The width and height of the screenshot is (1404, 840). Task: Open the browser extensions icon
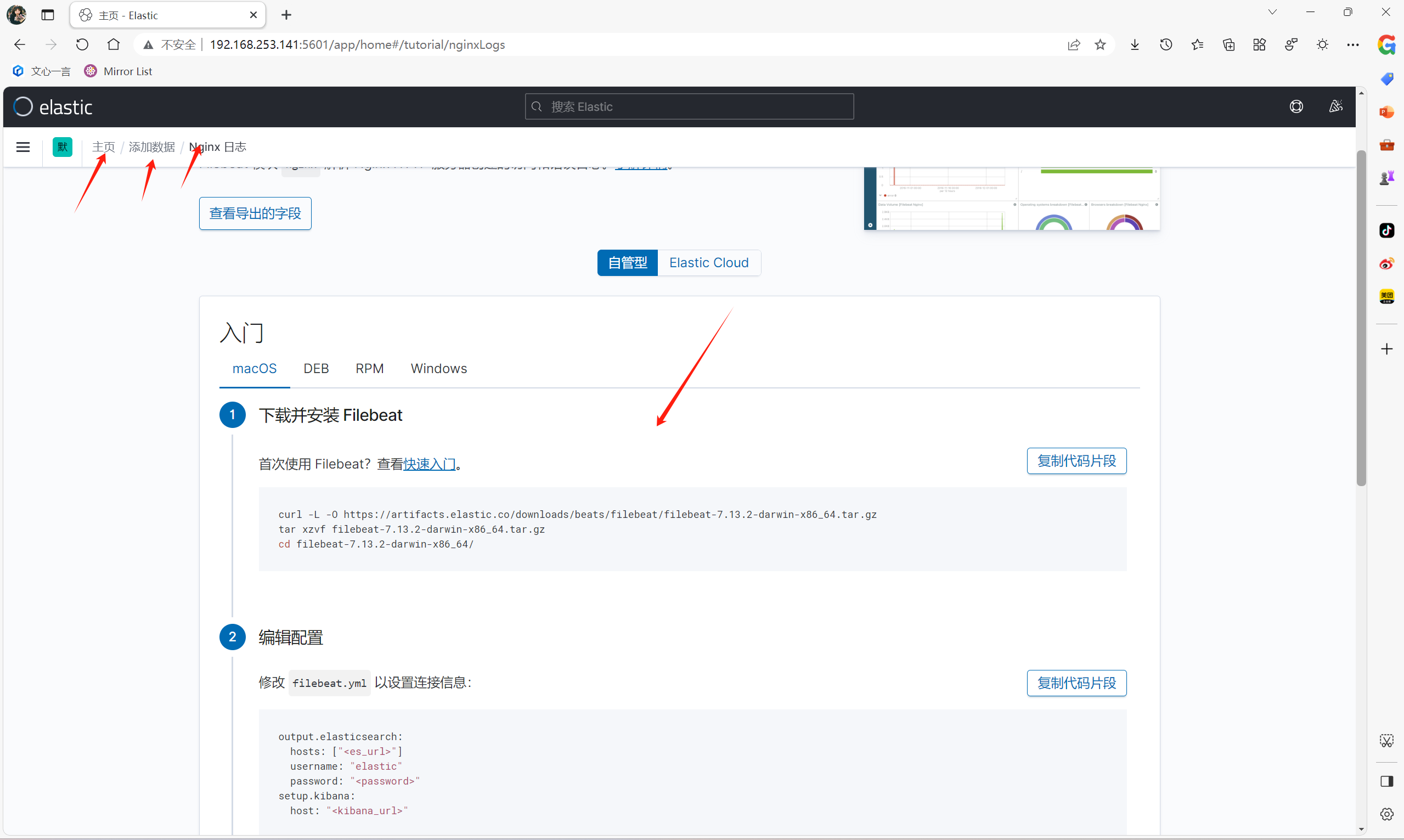1259,45
